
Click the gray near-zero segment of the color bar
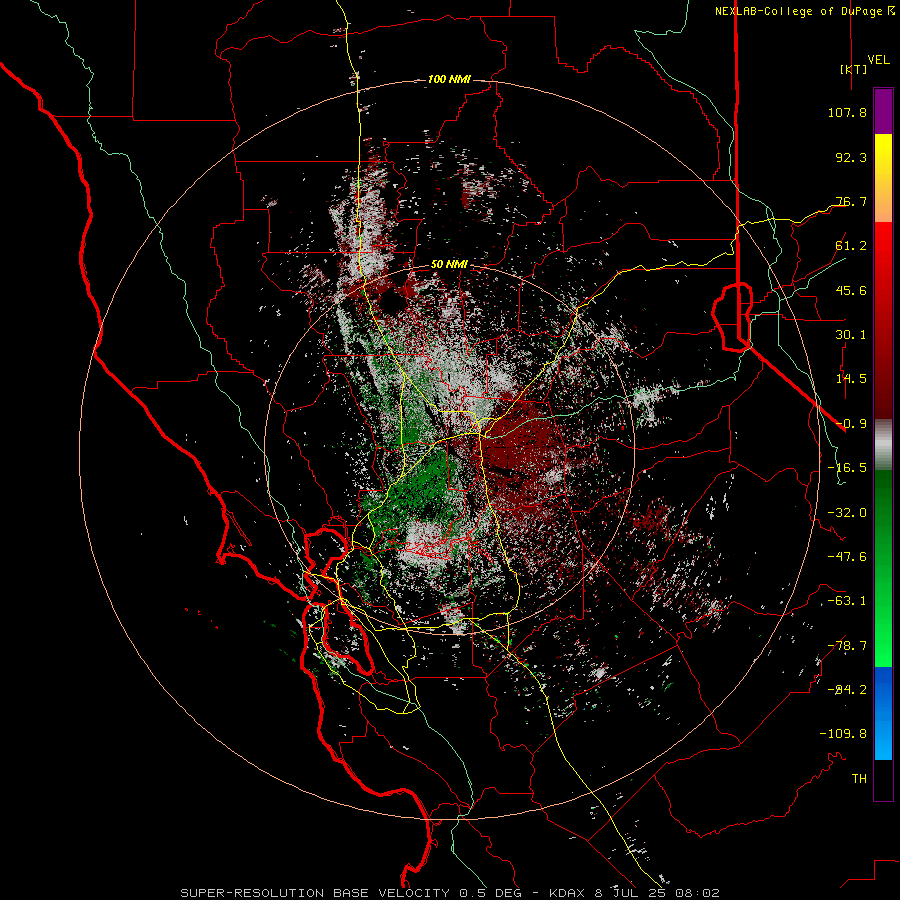(883, 445)
